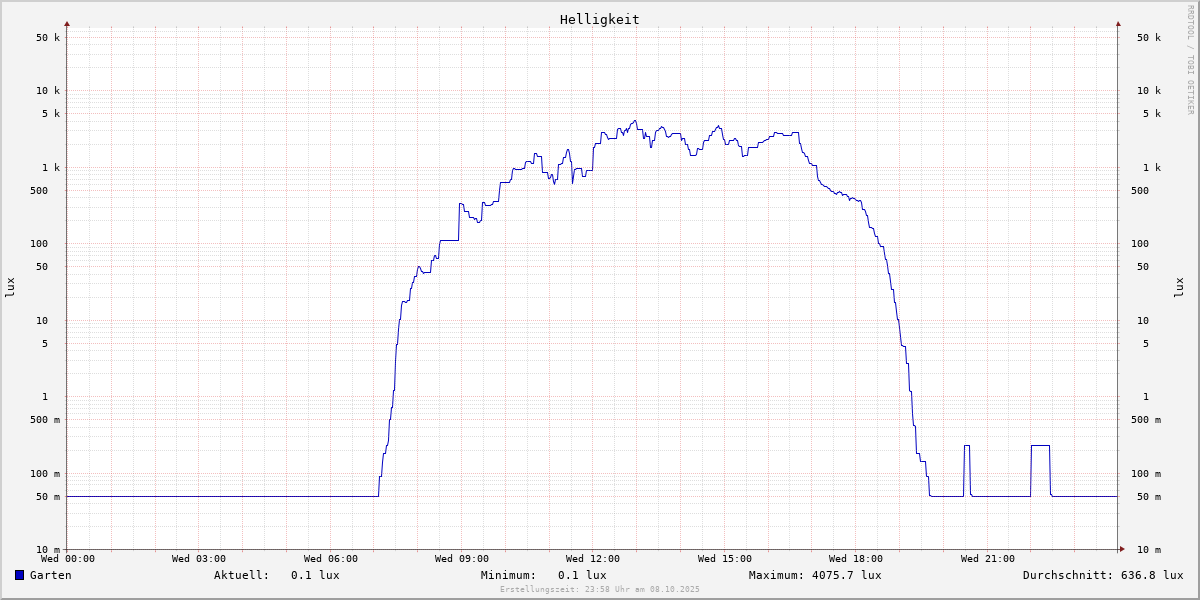Click the Wed 21:00 time axis label
This screenshot has width=1200, height=600.
pos(987,559)
